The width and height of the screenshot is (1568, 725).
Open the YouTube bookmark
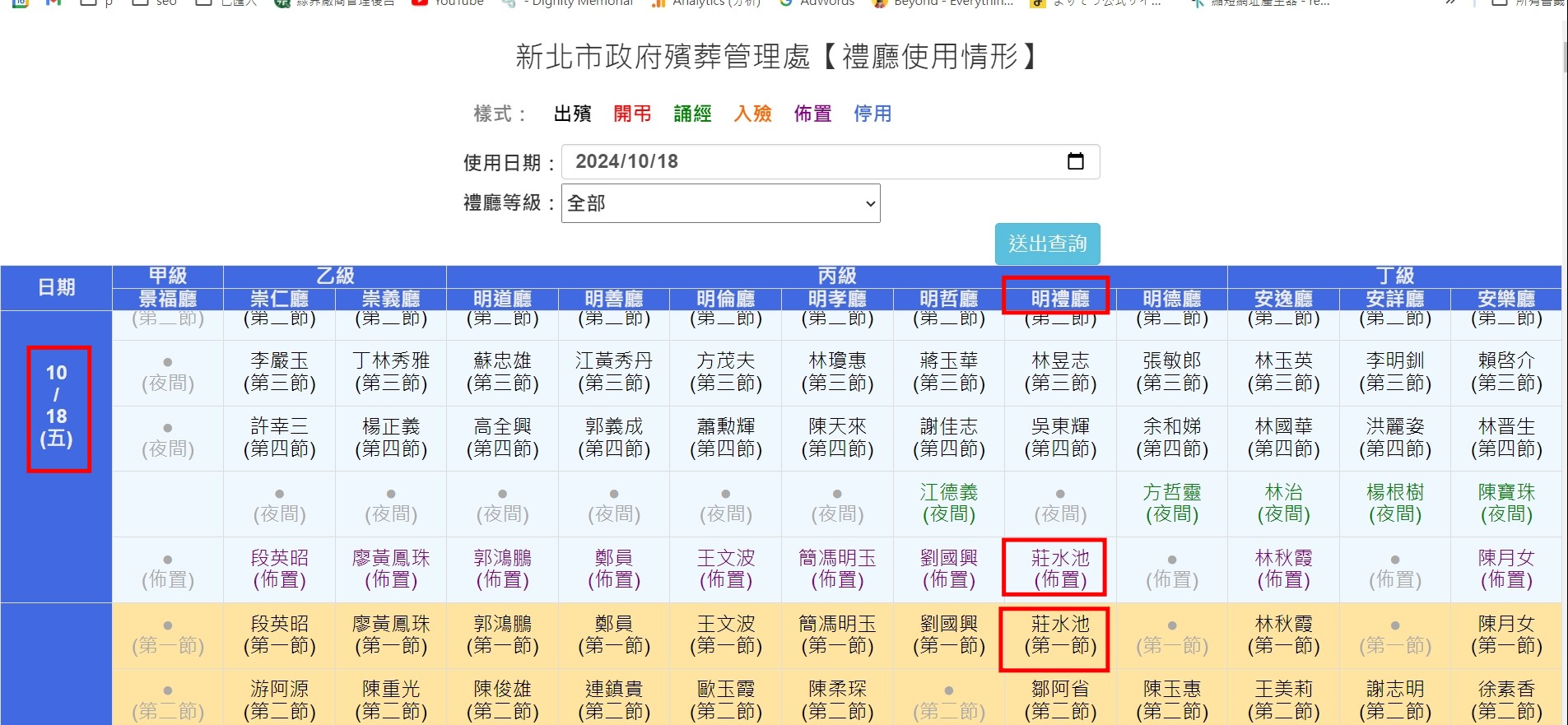449,3
